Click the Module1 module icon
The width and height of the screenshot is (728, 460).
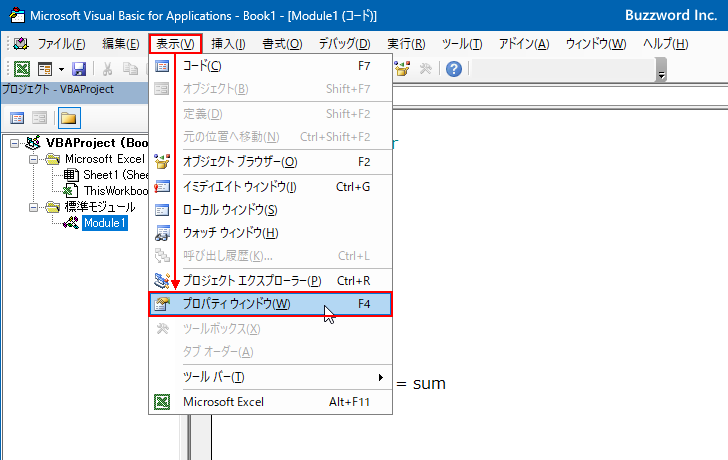pos(71,223)
